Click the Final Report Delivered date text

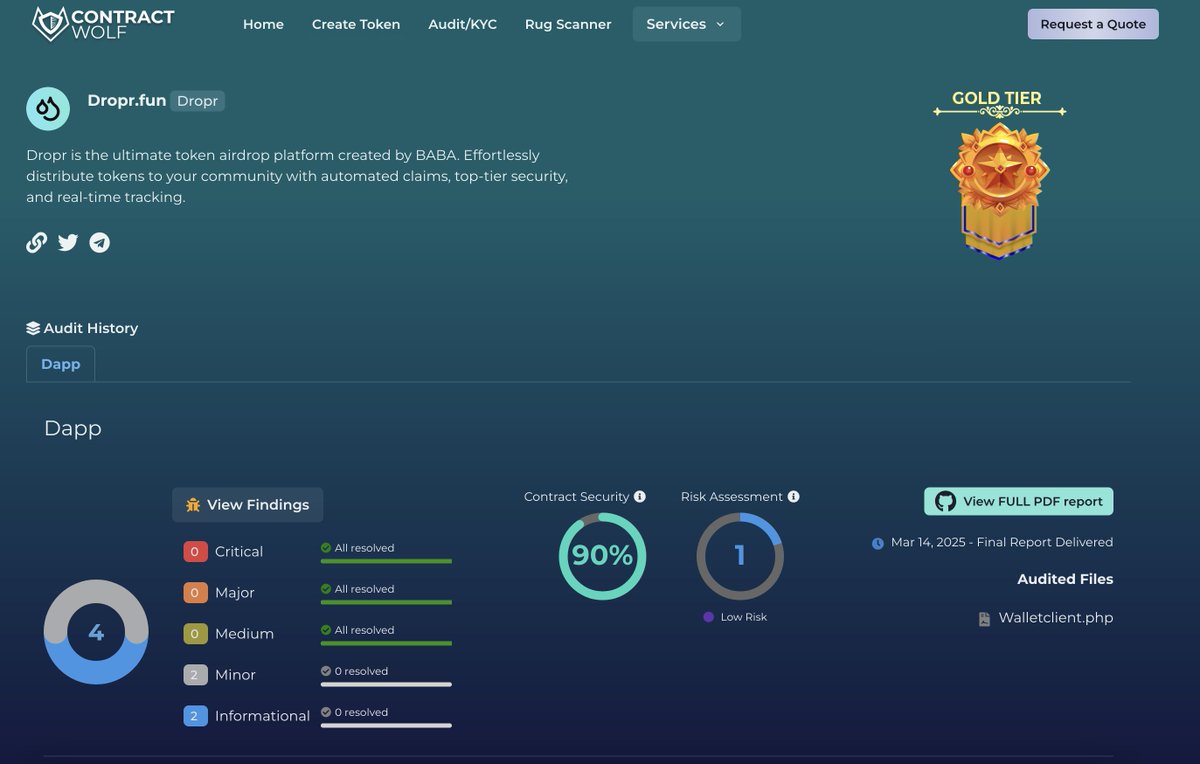[1002, 542]
